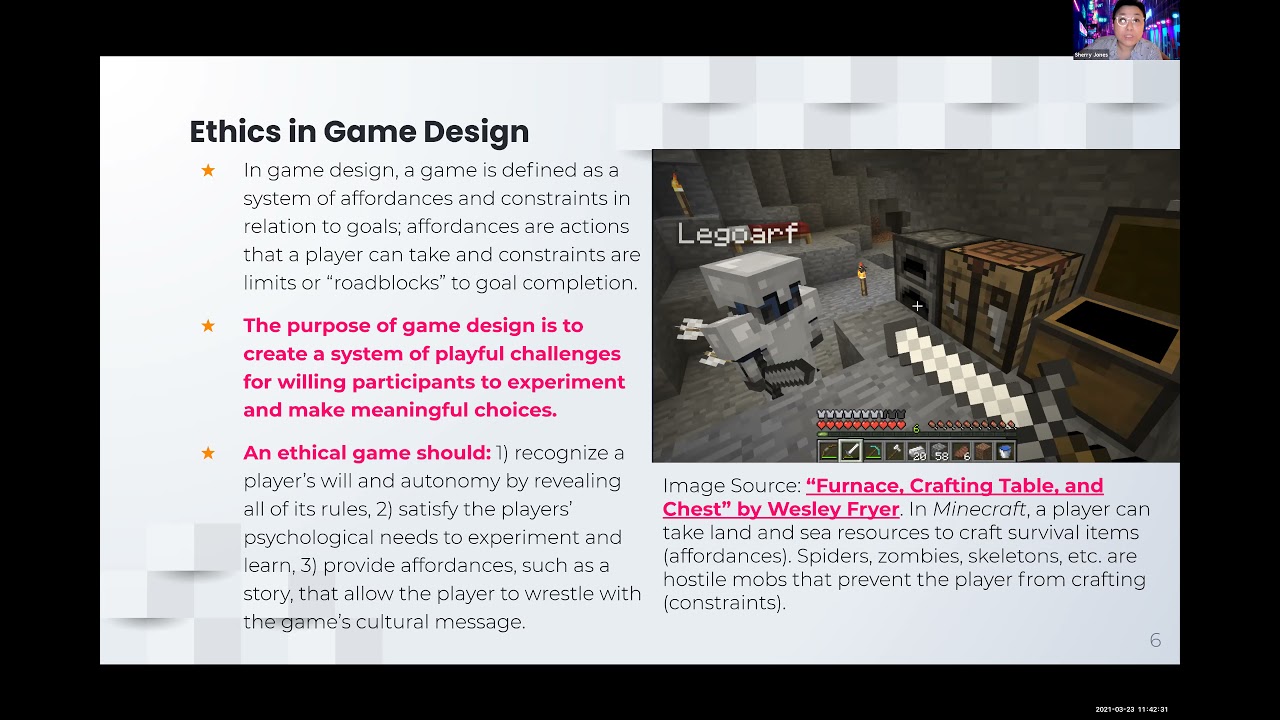1280x720 pixels.
Task: Select the bow in the Minecraft hotbar
Action: point(829,451)
